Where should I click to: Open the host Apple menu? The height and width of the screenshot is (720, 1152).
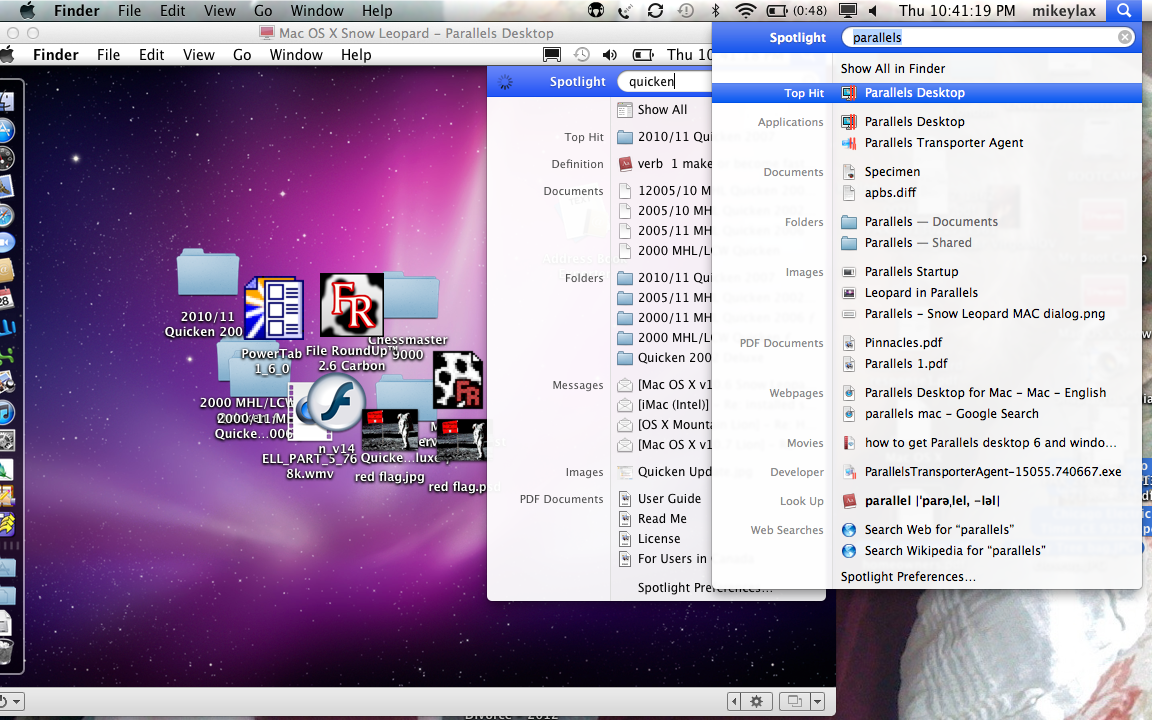click(26, 10)
